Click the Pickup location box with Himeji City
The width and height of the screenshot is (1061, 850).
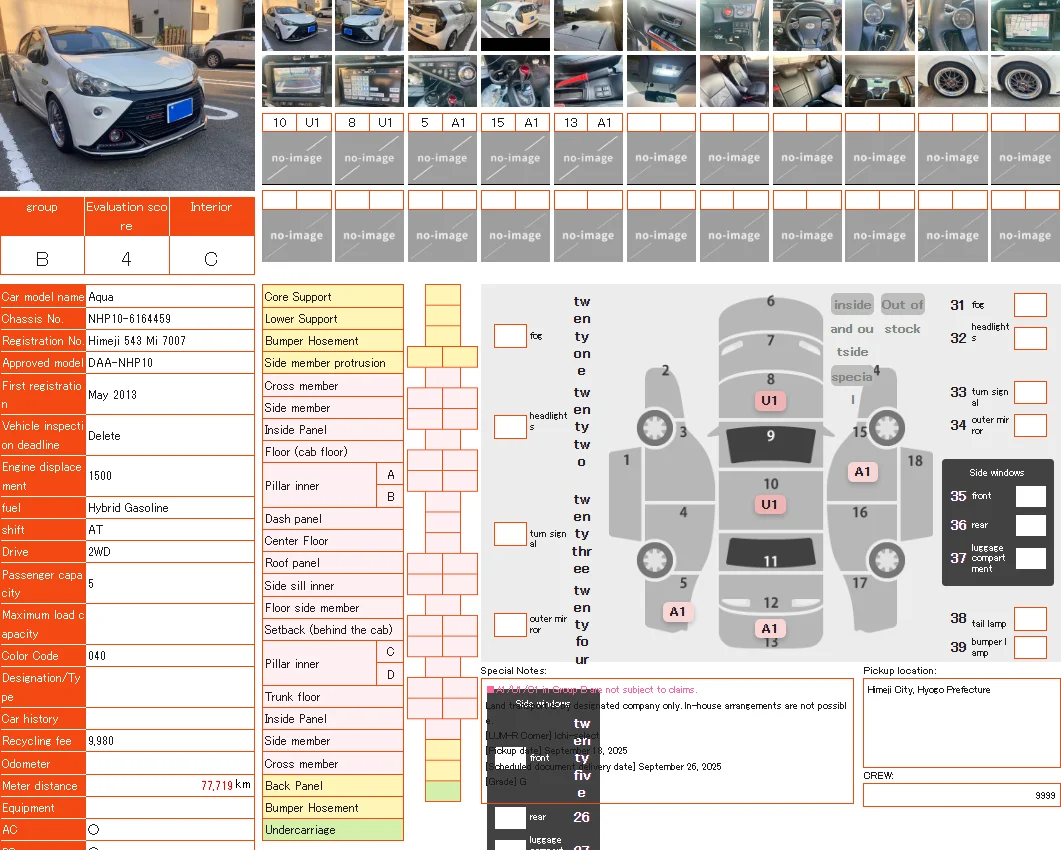[x=962, y=723]
